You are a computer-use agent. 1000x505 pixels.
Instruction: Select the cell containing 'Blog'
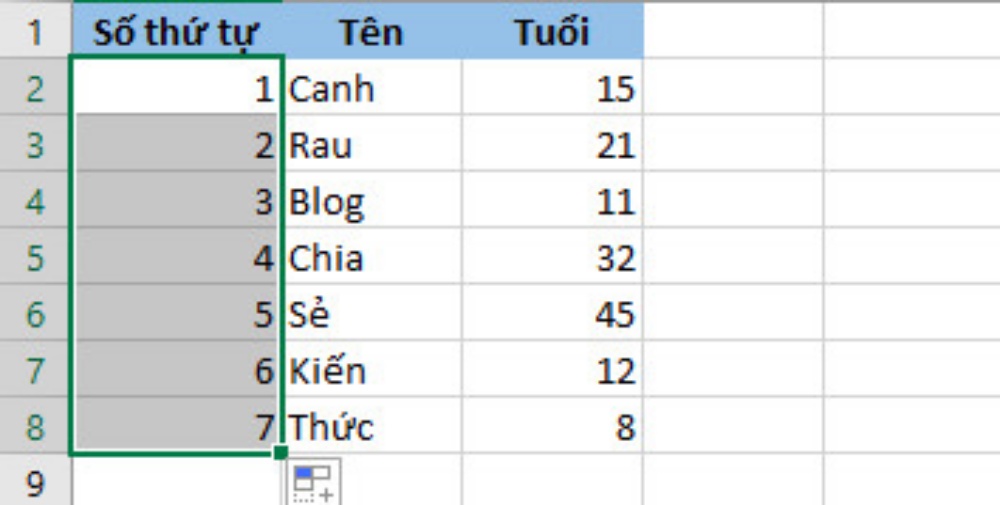(371, 203)
